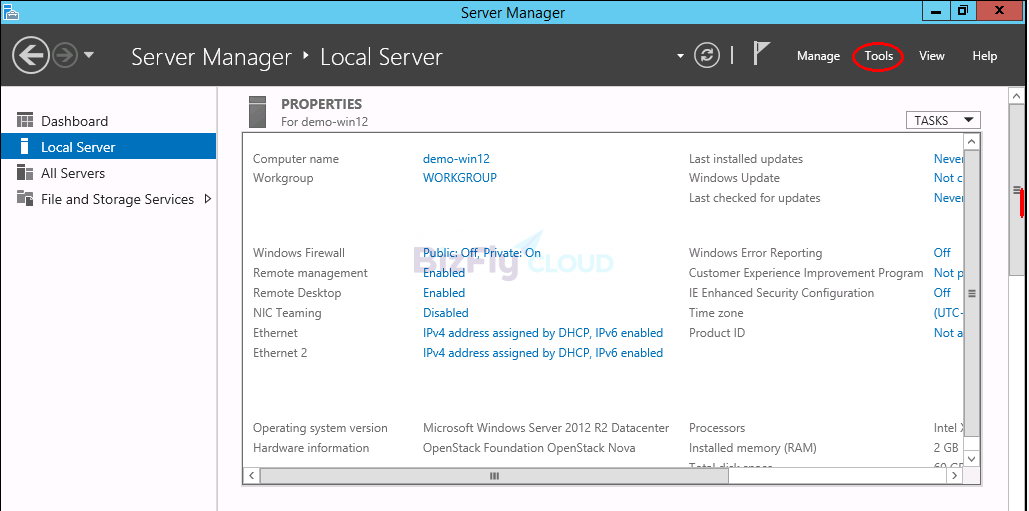Click the Dashboard grid icon
This screenshot has width=1029, height=511.
[25, 120]
